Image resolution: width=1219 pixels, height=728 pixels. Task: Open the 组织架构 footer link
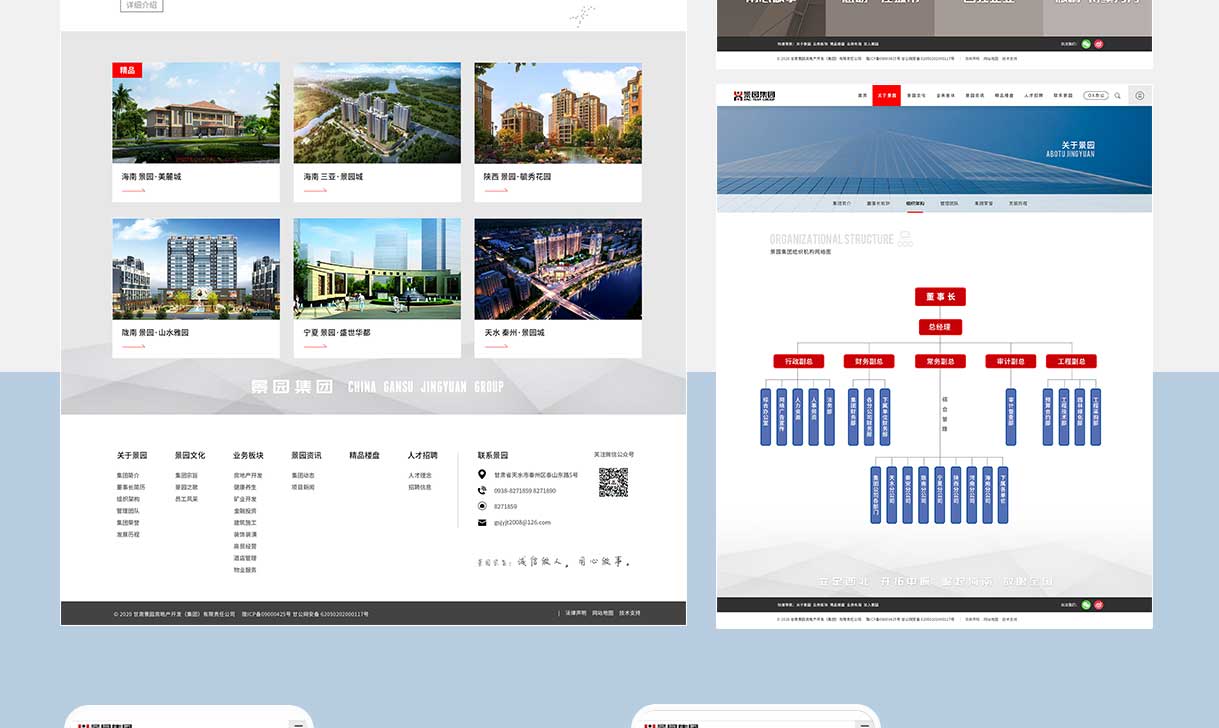coord(128,499)
